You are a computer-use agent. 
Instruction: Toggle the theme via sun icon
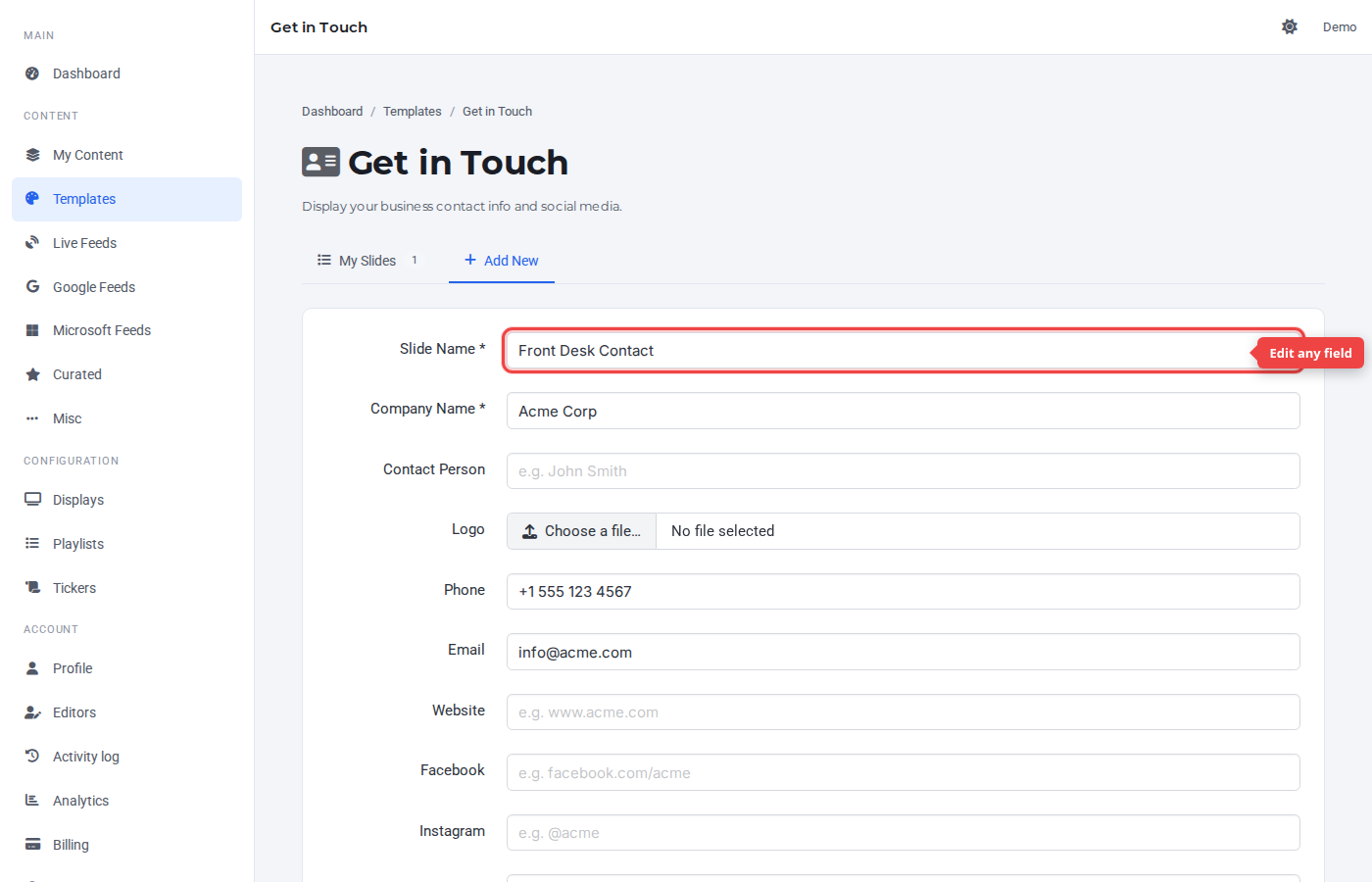1290,27
